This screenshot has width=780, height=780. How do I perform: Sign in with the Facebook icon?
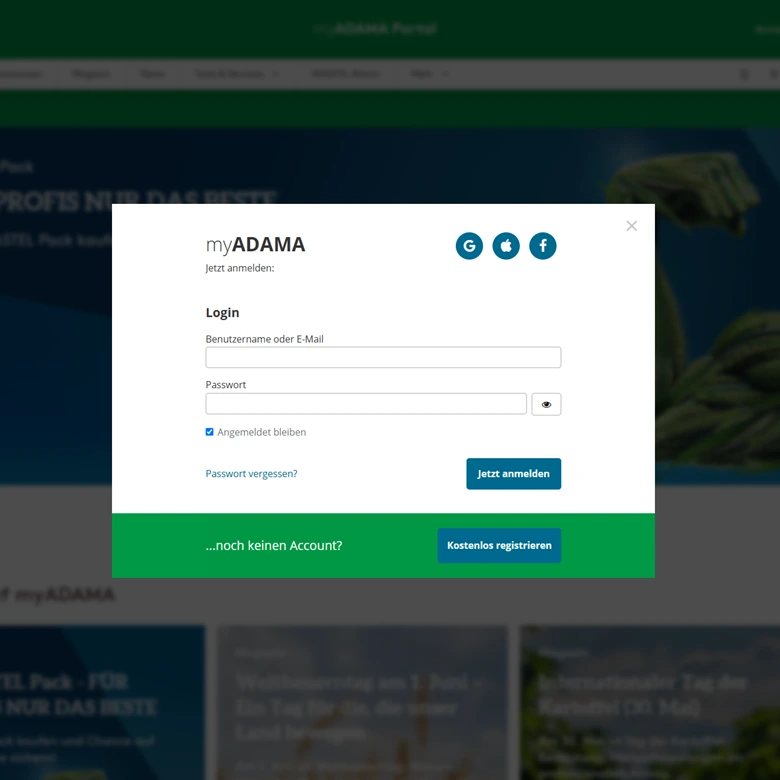tap(543, 246)
